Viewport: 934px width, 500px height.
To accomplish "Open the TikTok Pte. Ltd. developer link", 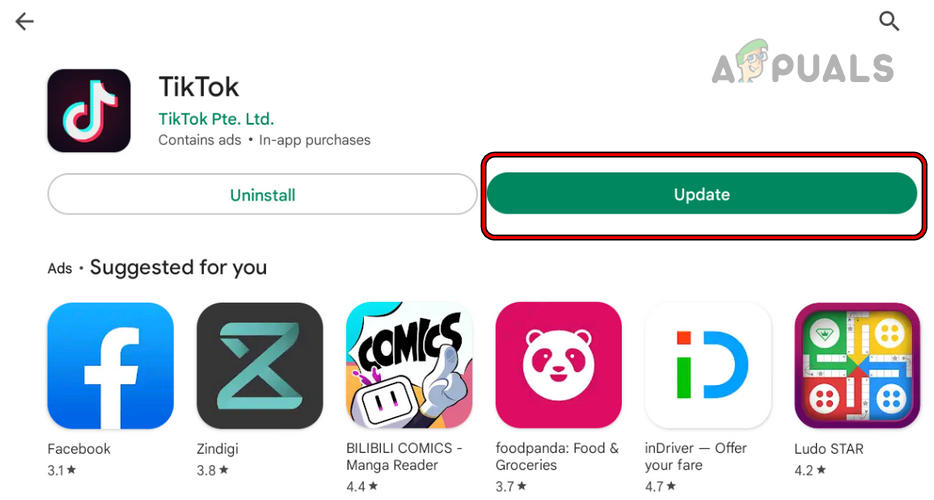I will click(x=216, y=119).
